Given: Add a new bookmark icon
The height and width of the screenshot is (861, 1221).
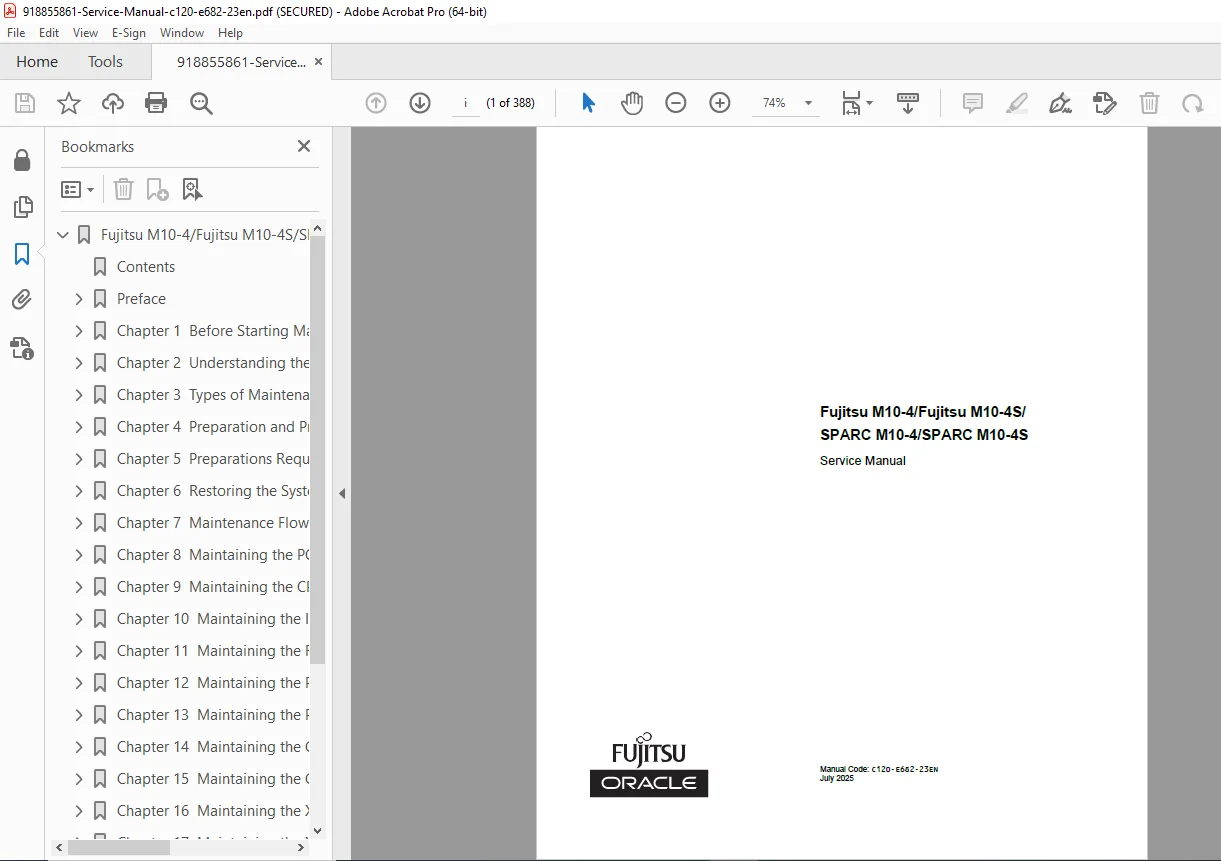Looking at the screenshot, I should [158, 189].
